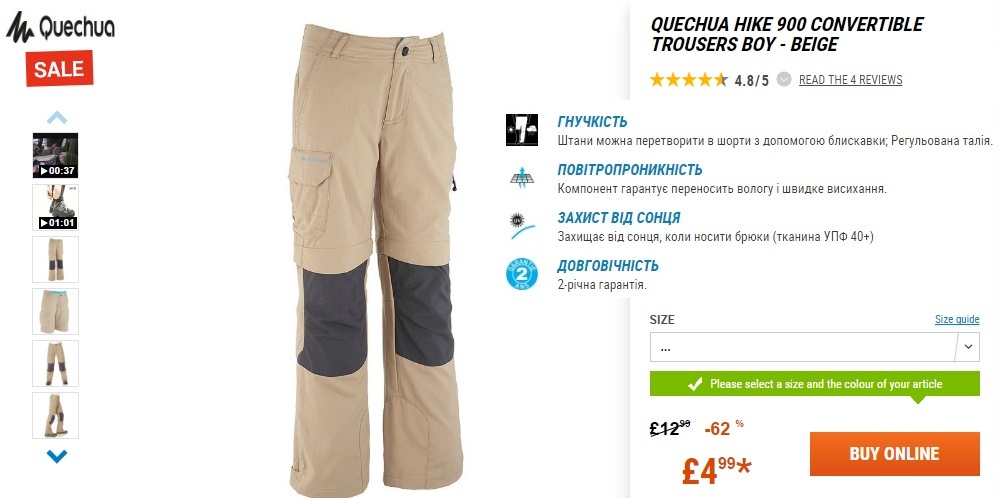
Task: Click the 2-year guarantee badge icon
Action: (x=522, y=275)
